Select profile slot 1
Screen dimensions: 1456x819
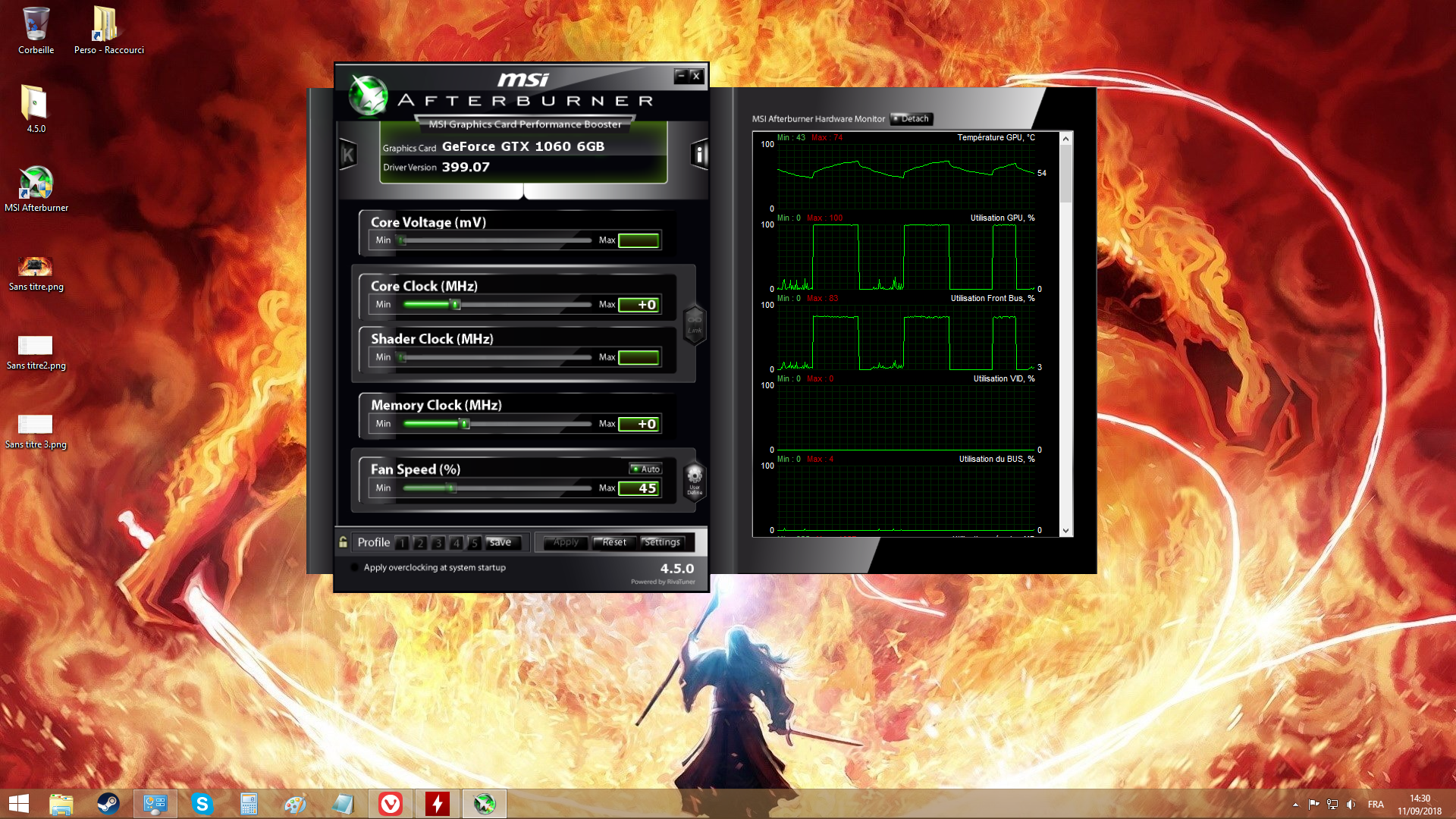click(402, 542)
